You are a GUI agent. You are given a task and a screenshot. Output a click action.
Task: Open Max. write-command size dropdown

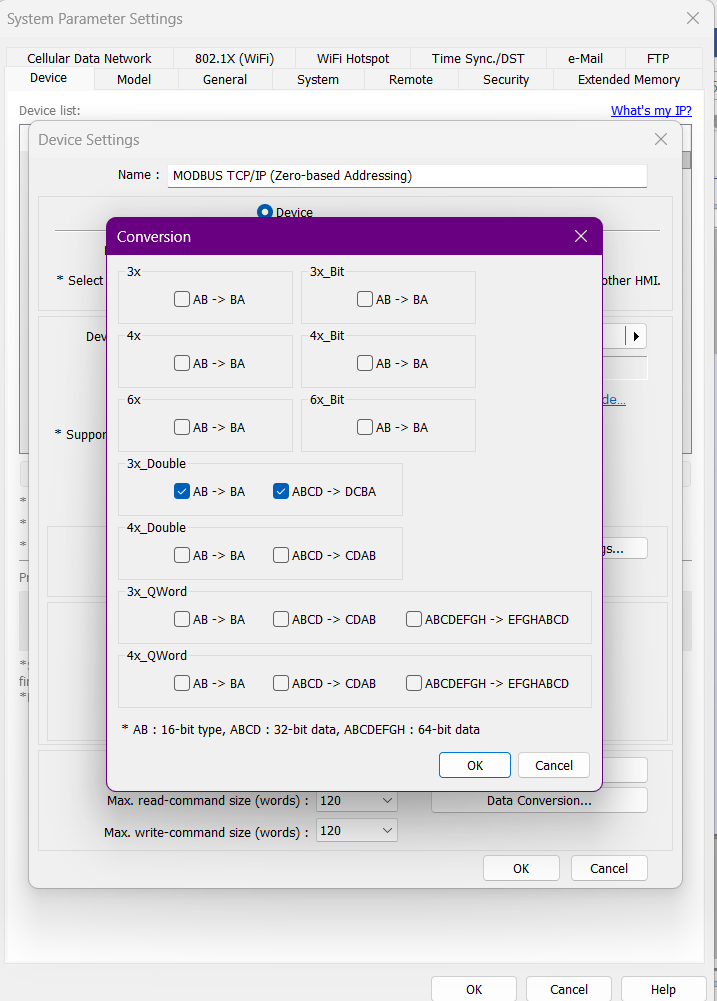(357, 831)
